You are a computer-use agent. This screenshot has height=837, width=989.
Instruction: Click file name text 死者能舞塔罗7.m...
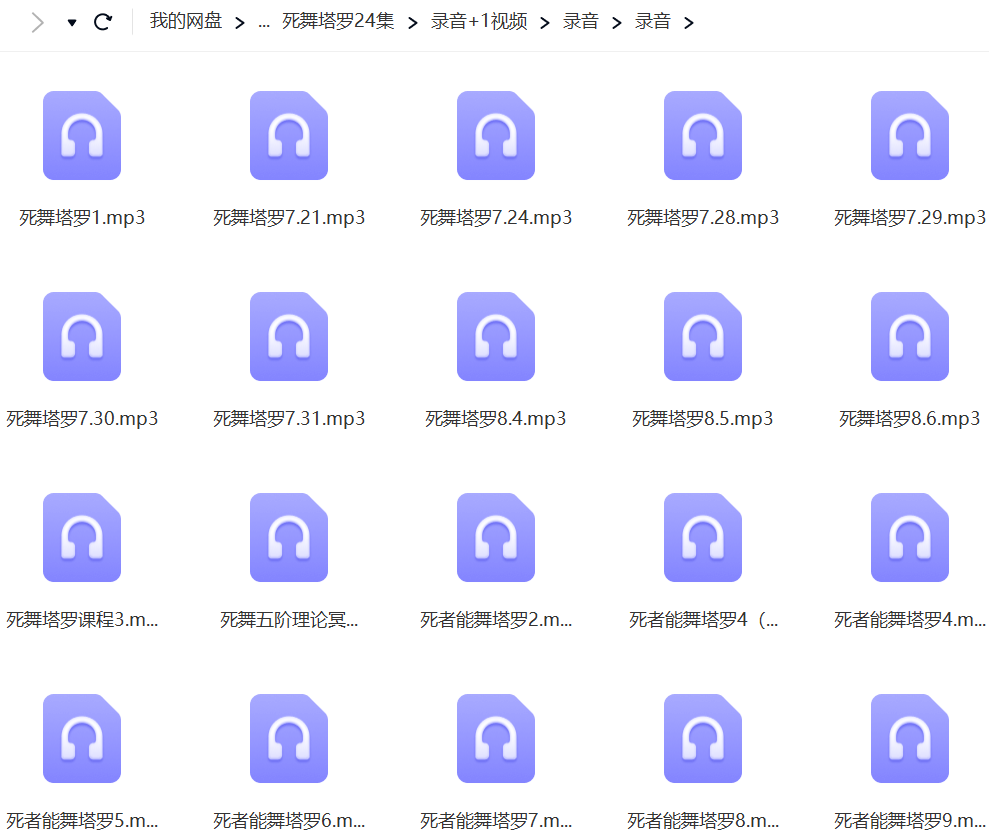pos(496,821)
